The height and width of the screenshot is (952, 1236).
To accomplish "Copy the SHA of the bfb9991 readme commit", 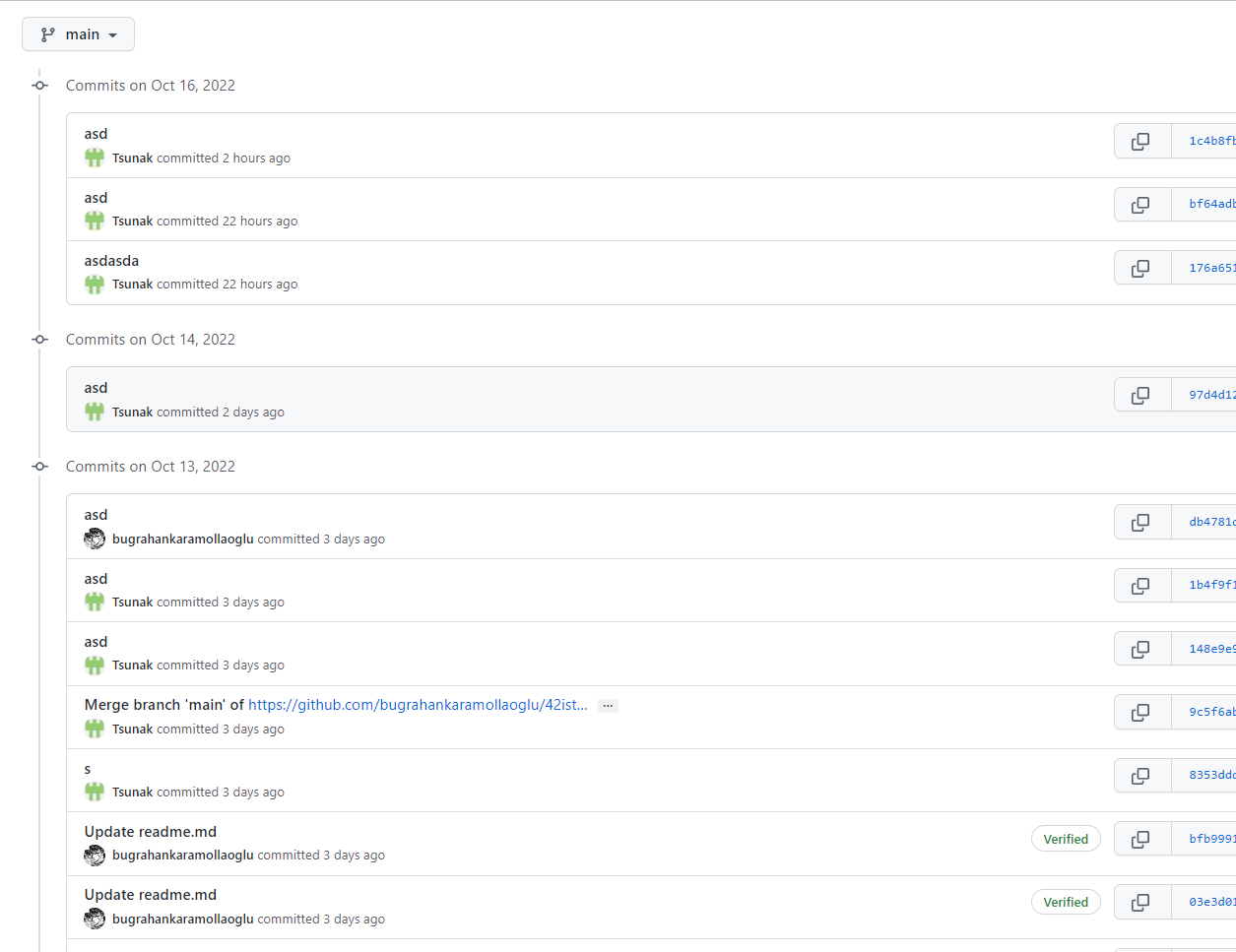I will coord(1141,838).
